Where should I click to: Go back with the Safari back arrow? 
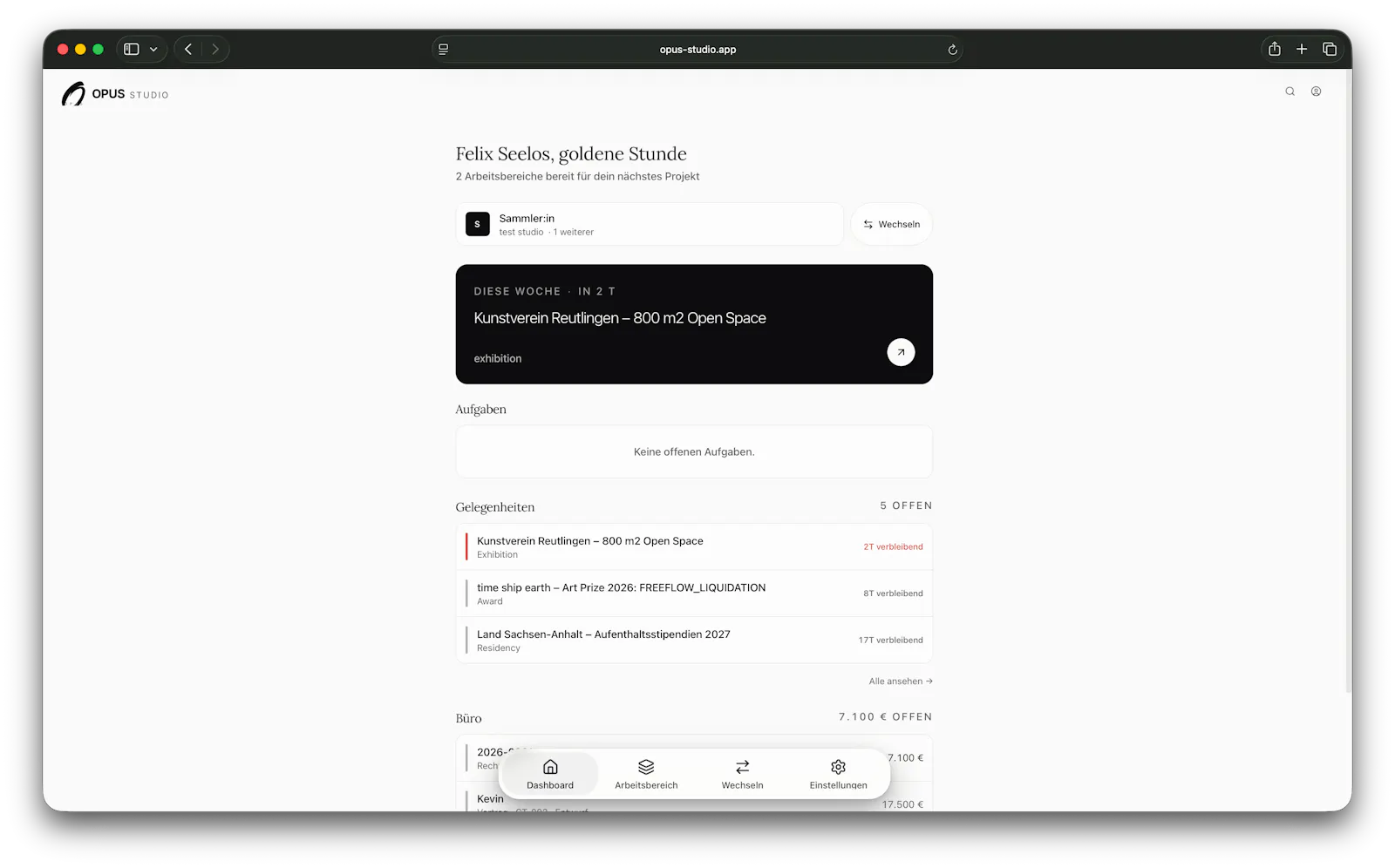pyautogui.click(x=188, y=49)
